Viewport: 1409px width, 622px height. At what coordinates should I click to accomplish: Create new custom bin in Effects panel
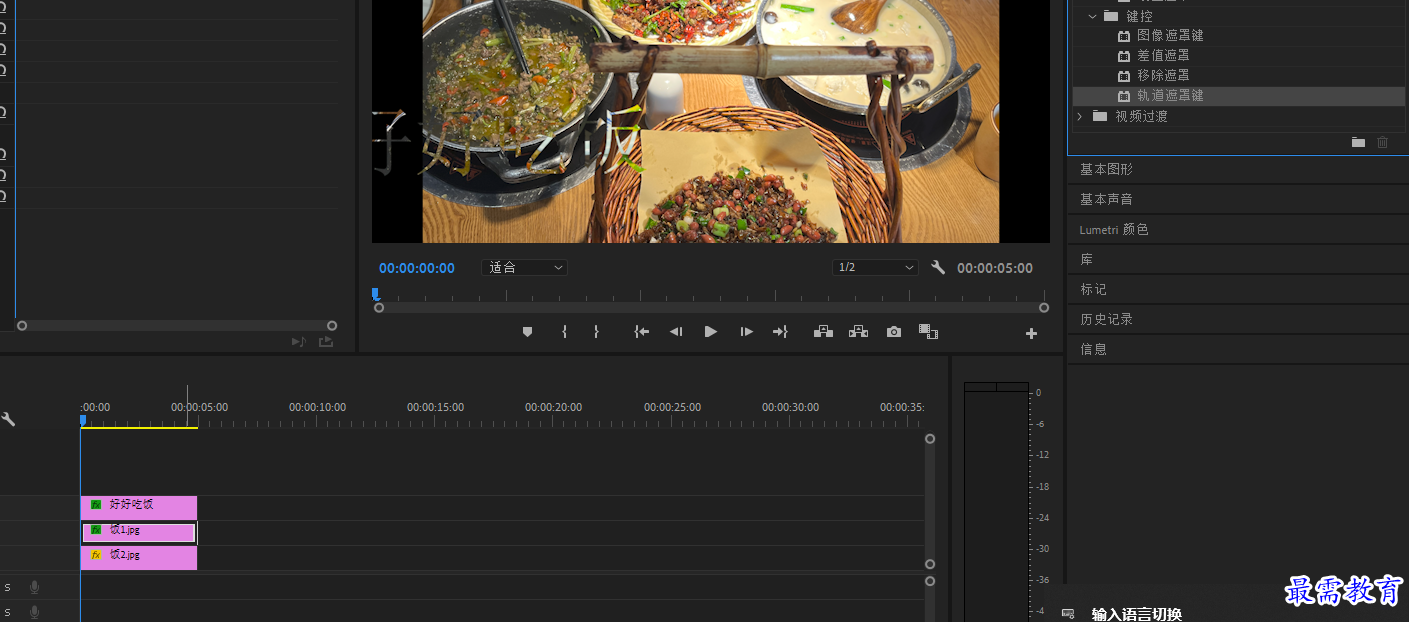[1358, 143]
